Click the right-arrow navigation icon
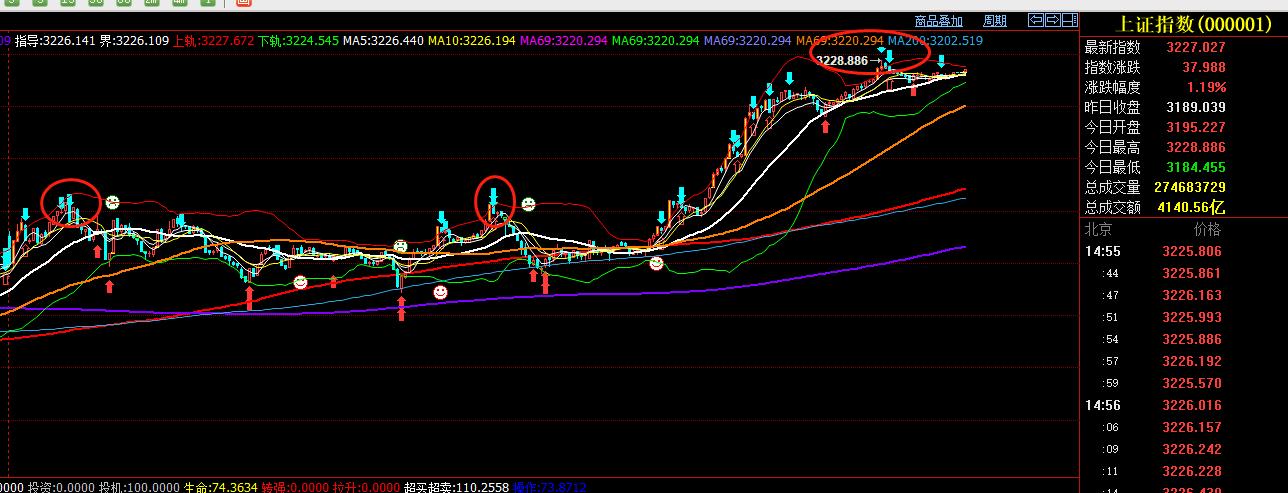 click(x=1053, y=20)
